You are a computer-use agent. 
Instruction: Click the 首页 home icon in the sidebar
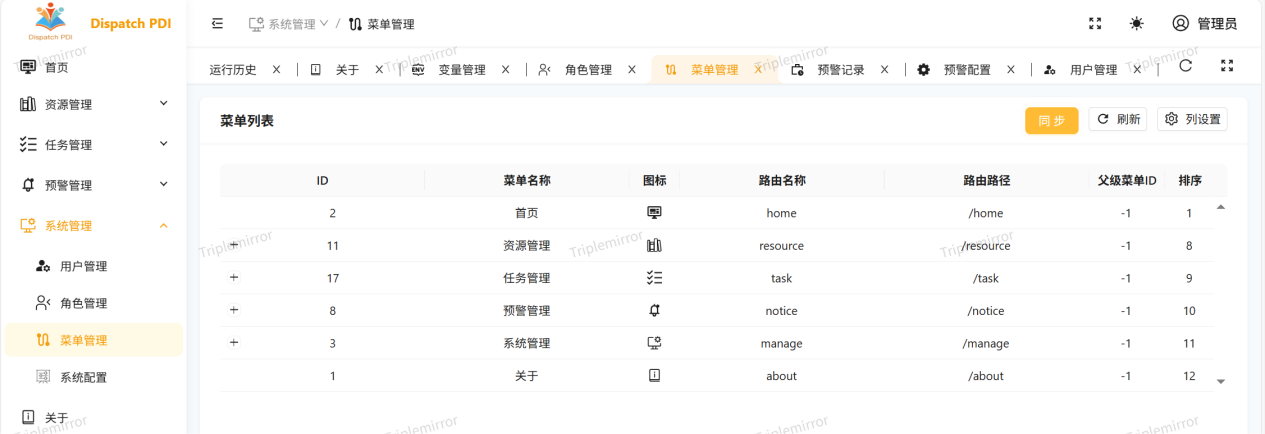pyautogui.click(x=28, y=67)
